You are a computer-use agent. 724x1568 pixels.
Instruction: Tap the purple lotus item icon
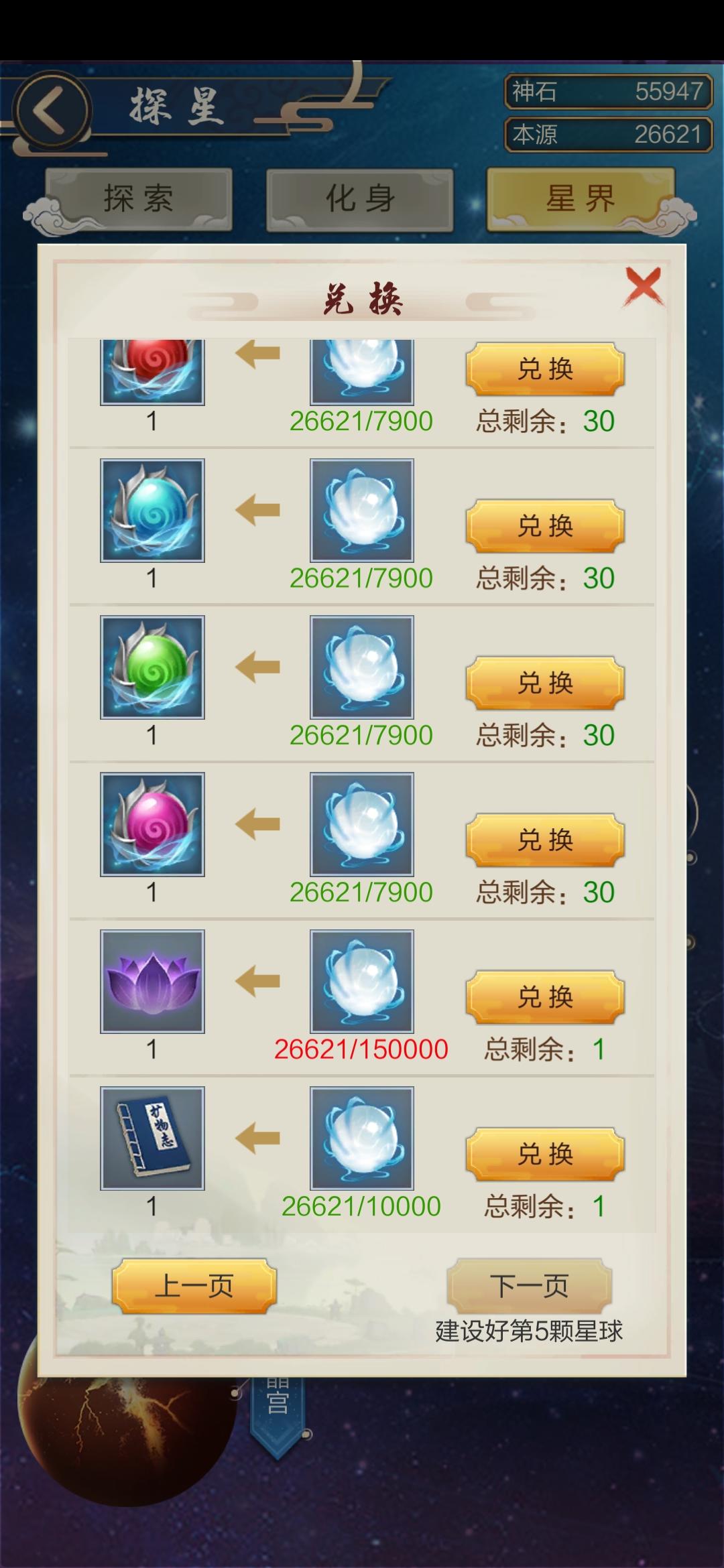(x=152, y=981)
